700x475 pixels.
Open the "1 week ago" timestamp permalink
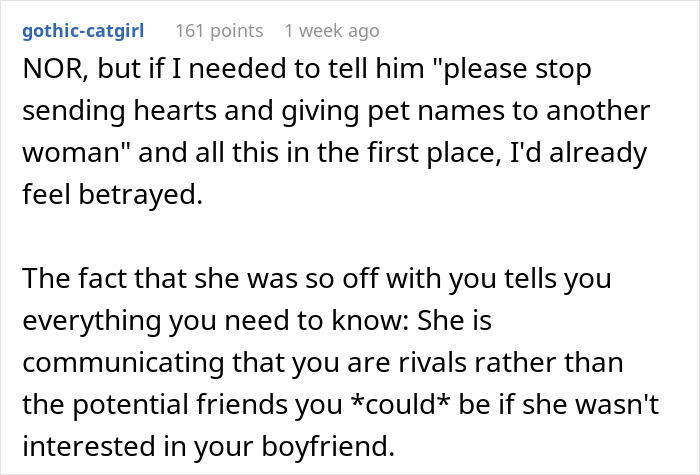pos(331,31)
